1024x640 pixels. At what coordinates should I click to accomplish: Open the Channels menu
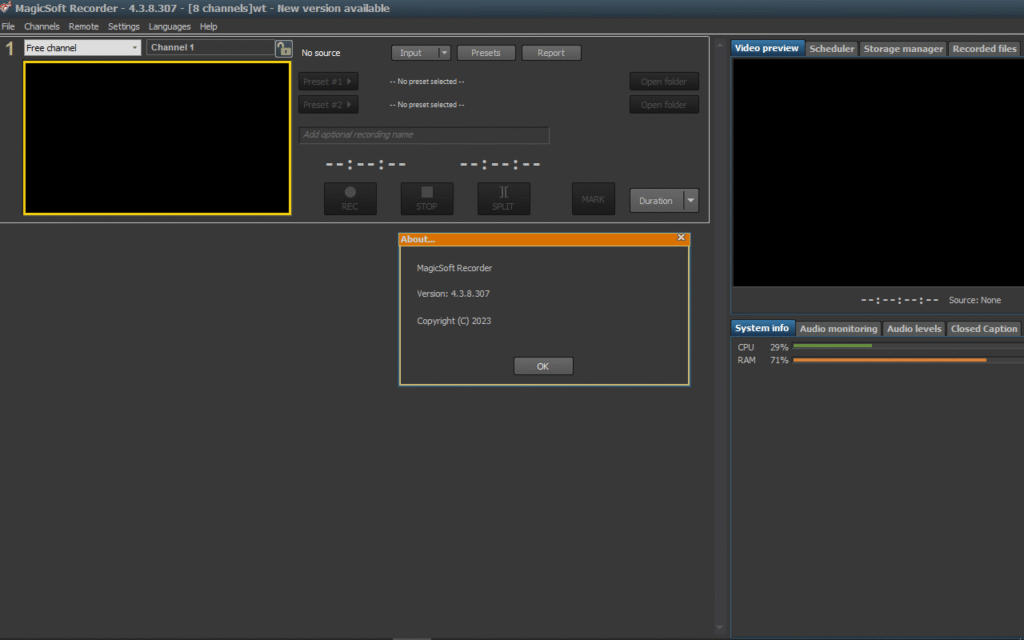point(42,26)
